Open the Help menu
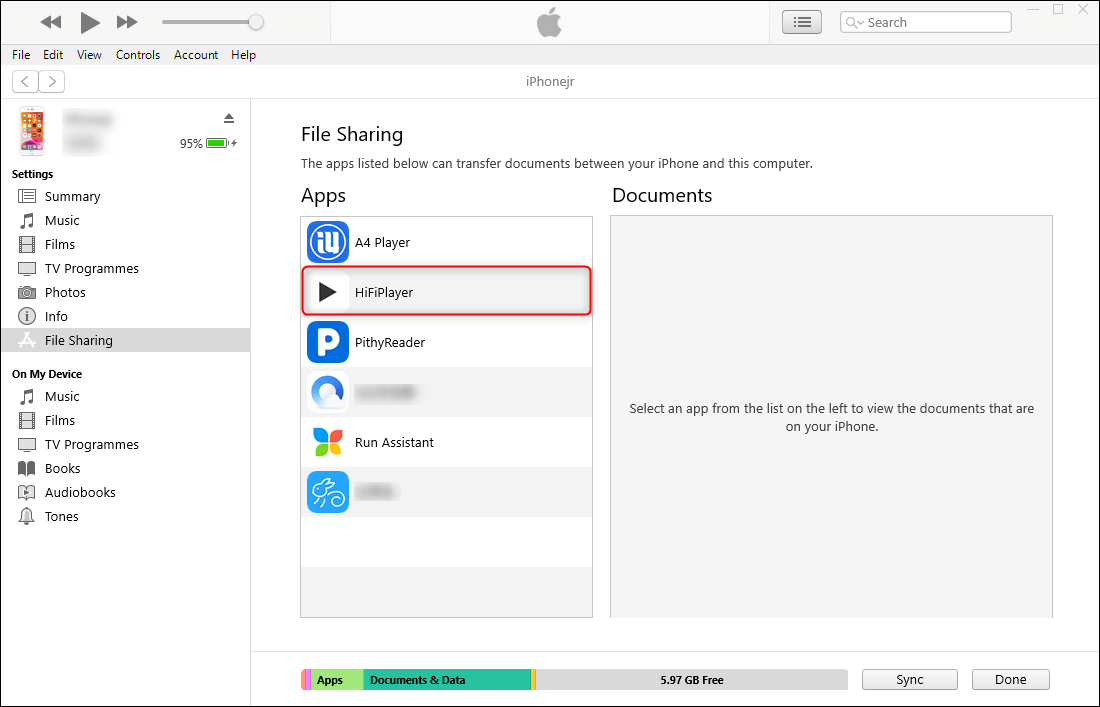 point(243,55)
